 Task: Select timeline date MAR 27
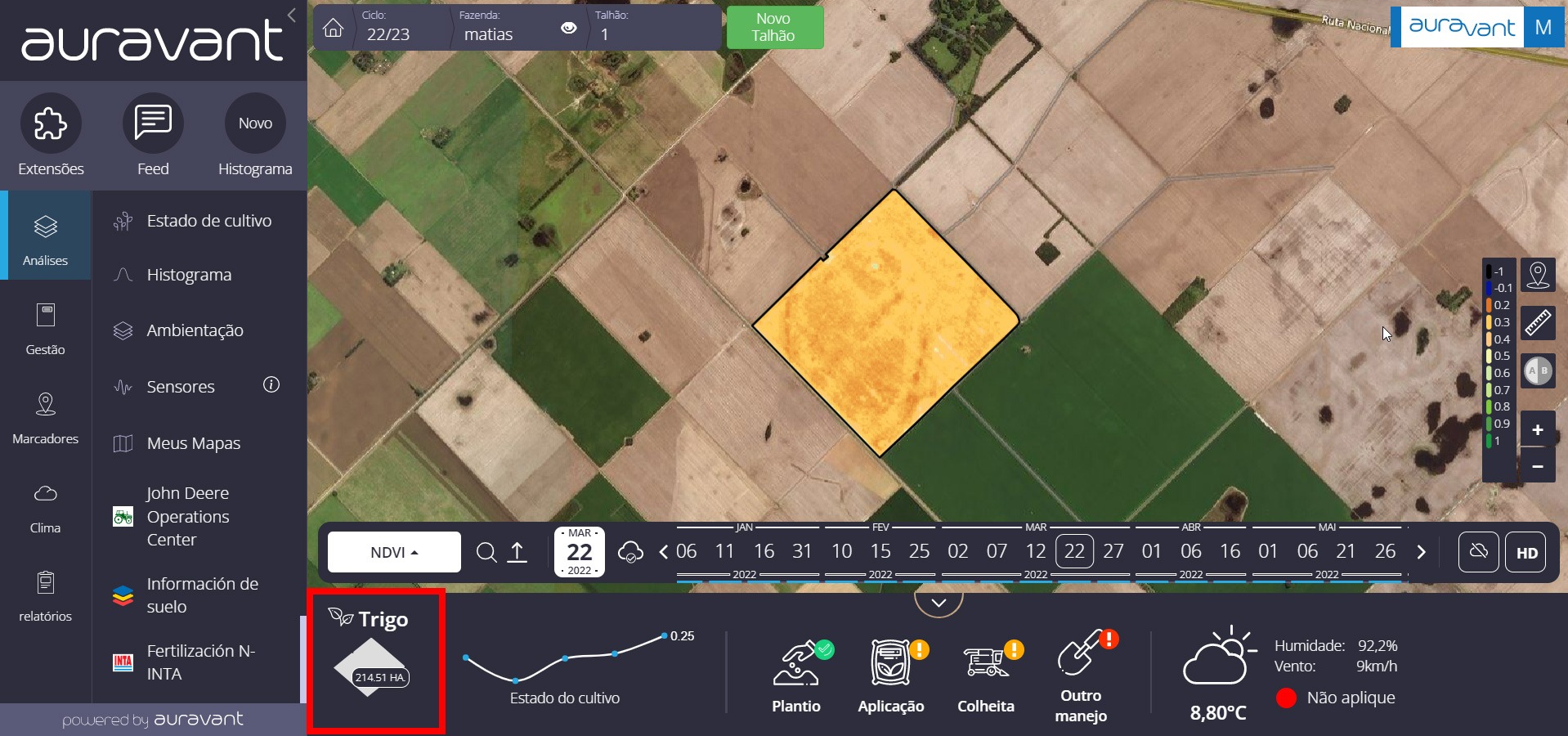(1113, 551)
